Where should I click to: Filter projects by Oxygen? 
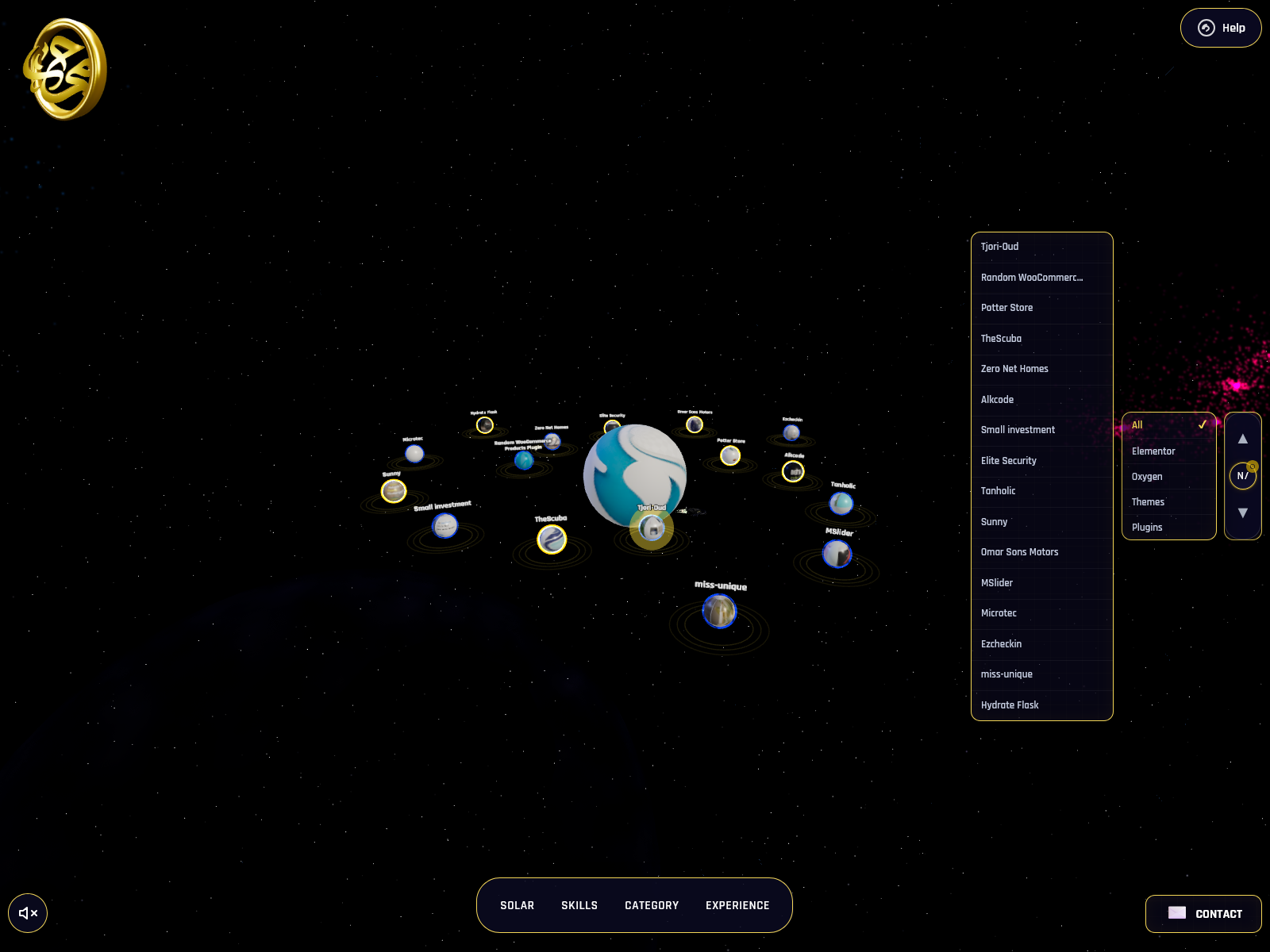click(1169, 476)
